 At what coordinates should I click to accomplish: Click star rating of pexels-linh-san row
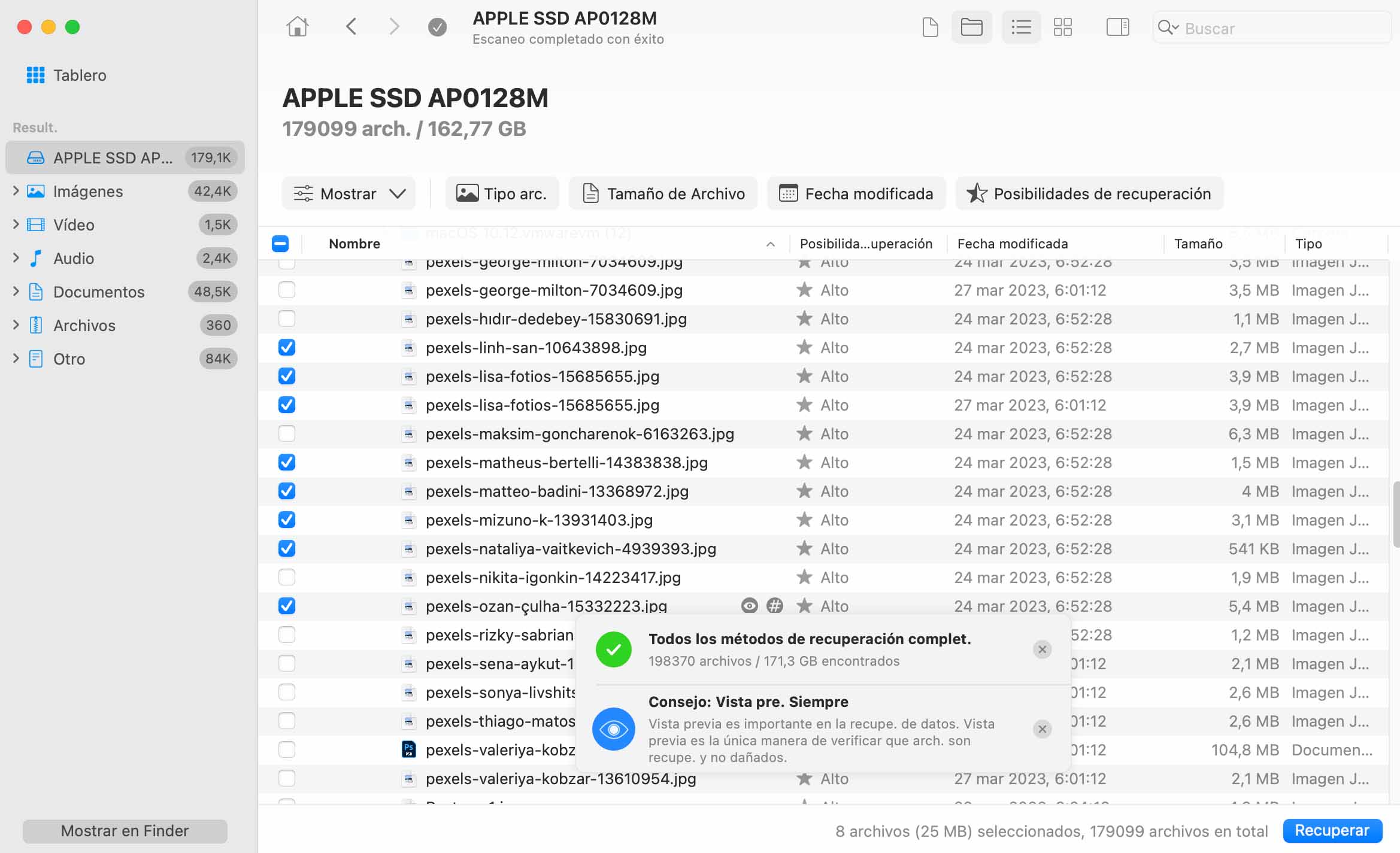pos(804,347)
